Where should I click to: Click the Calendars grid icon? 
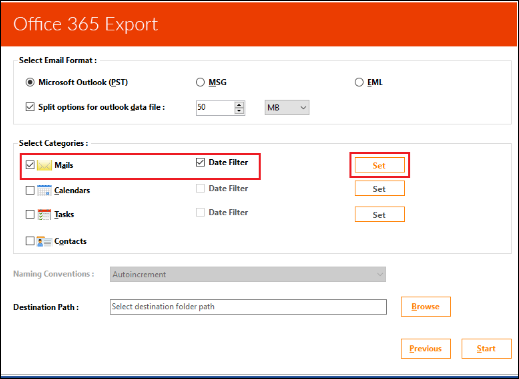[x=44, y=190]
